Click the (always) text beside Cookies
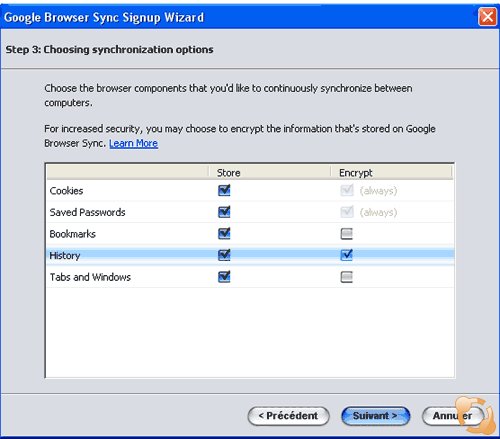500x439 pixels. click(378, 191)
